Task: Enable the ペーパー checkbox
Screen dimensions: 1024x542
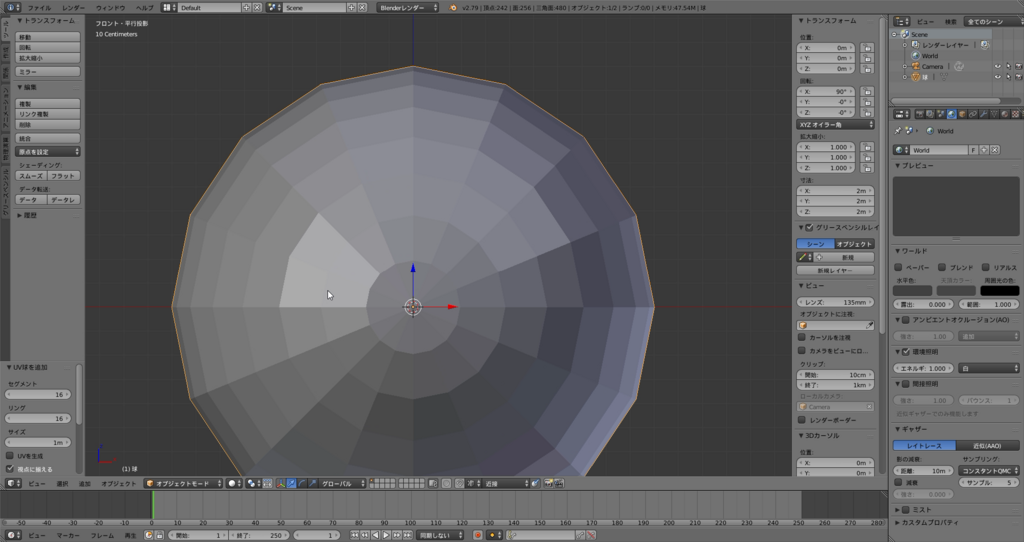Action: (x=899, y=267)
